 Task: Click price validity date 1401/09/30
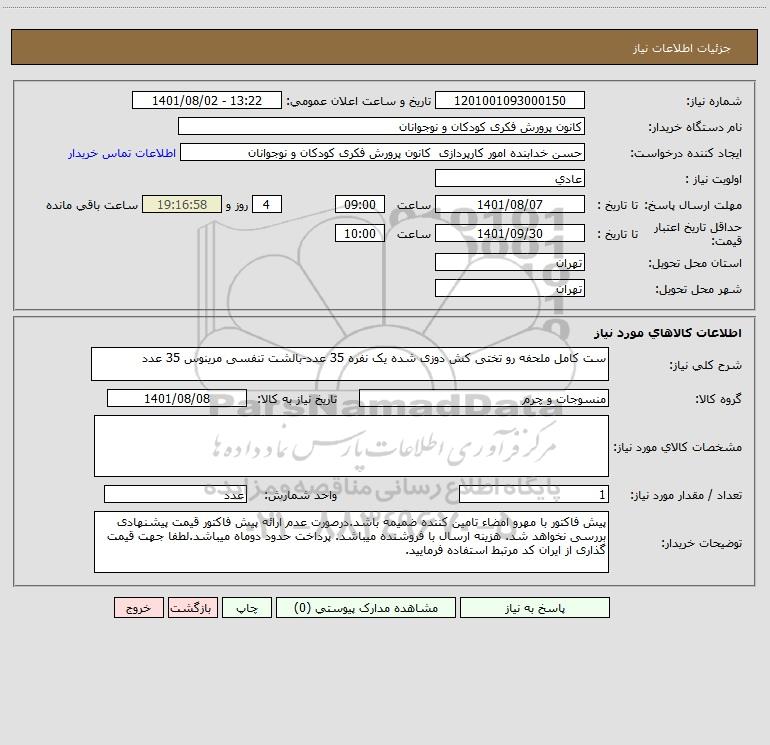(510, 233)
